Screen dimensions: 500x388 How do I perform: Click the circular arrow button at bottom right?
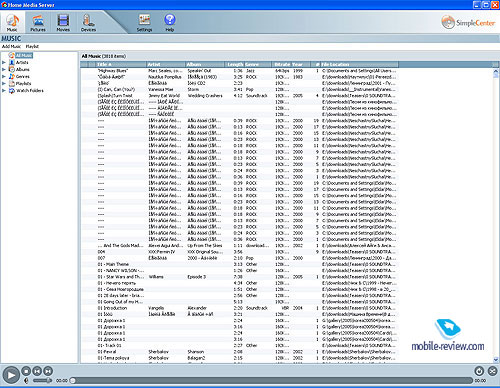tap(479, 371)
